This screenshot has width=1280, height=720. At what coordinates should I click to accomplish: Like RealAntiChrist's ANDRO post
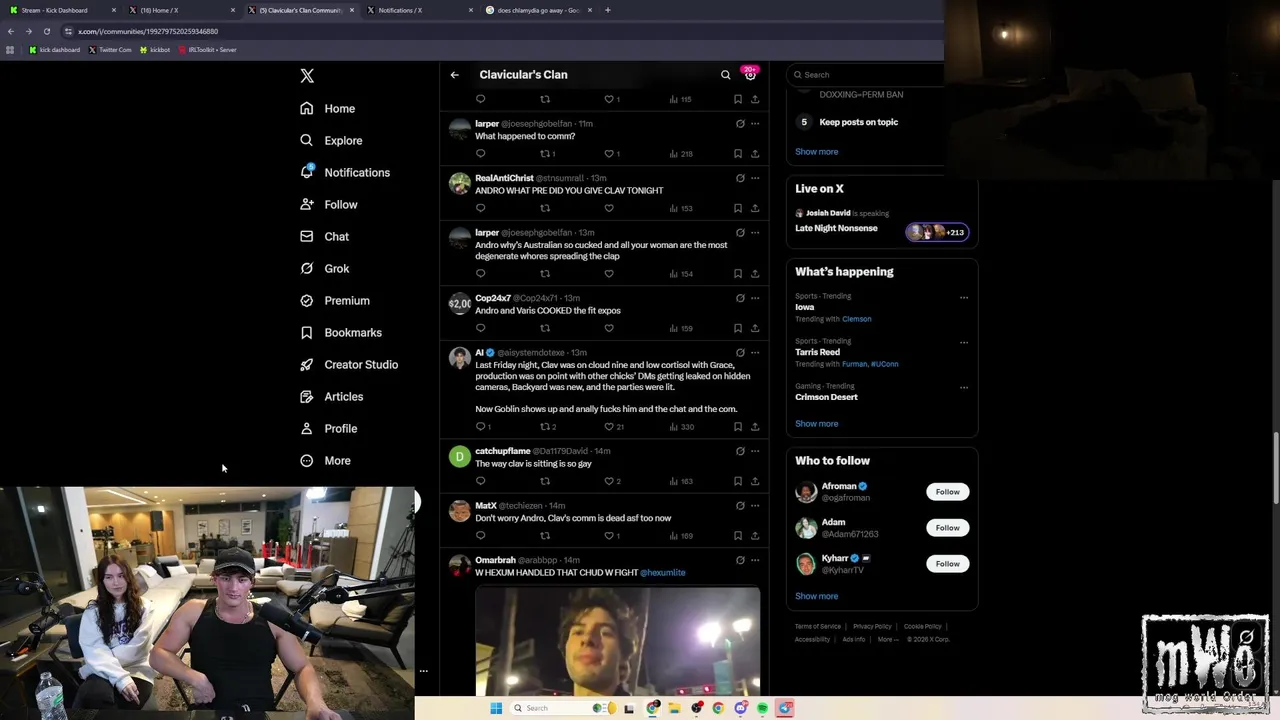coord(609,208)
